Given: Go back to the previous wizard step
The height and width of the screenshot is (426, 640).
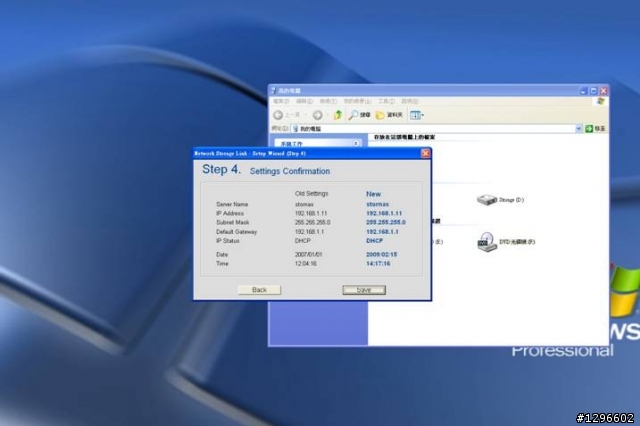Looking at the screenshot, I should pos(259,290).
